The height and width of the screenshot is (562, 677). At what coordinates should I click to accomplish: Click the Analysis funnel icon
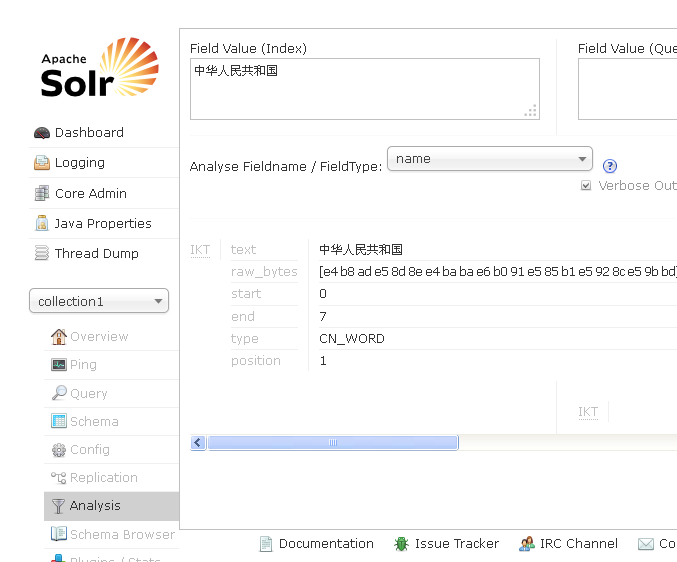tap(58, 506)
